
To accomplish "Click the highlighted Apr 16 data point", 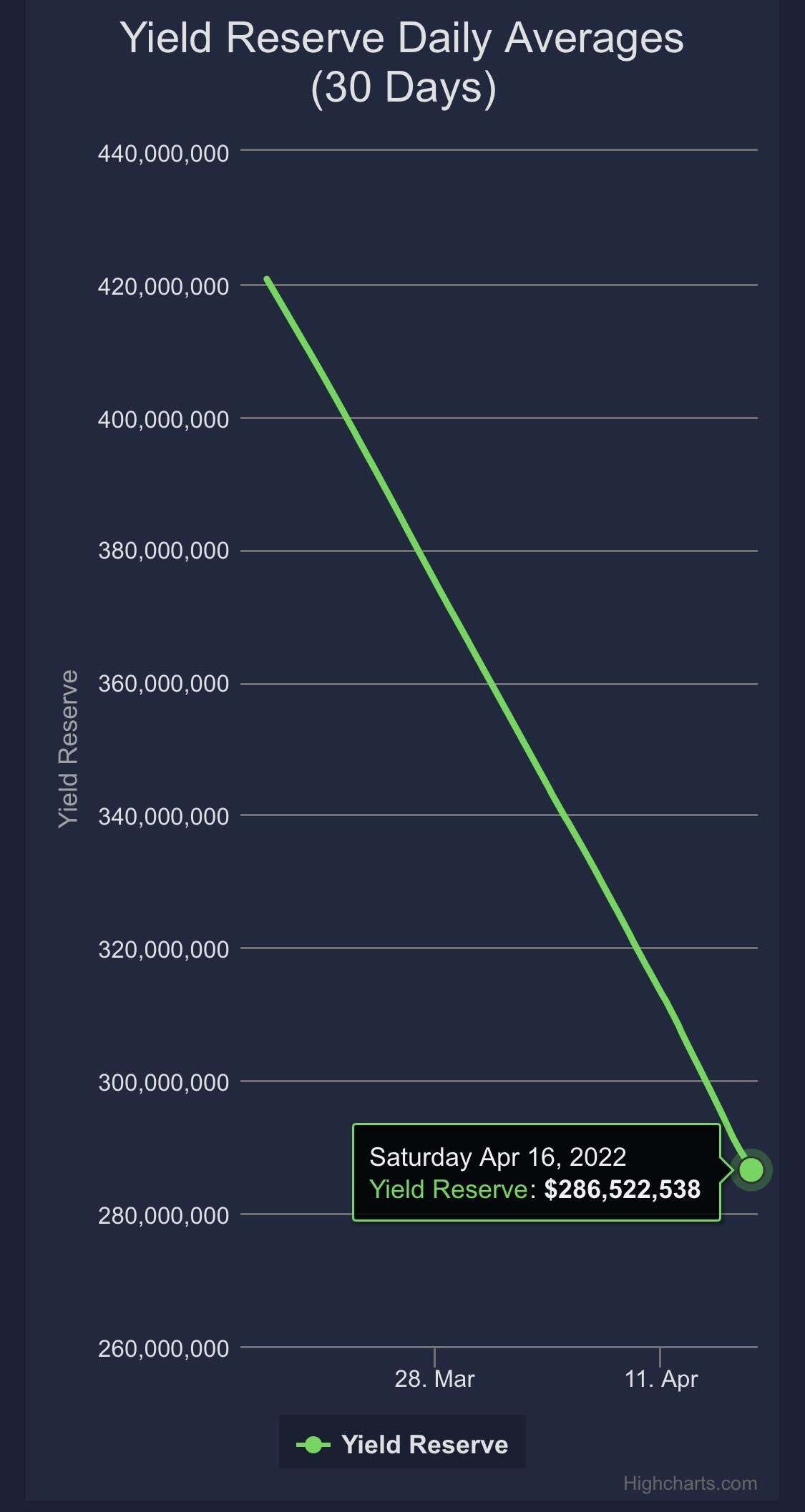I will [751, 1170].
